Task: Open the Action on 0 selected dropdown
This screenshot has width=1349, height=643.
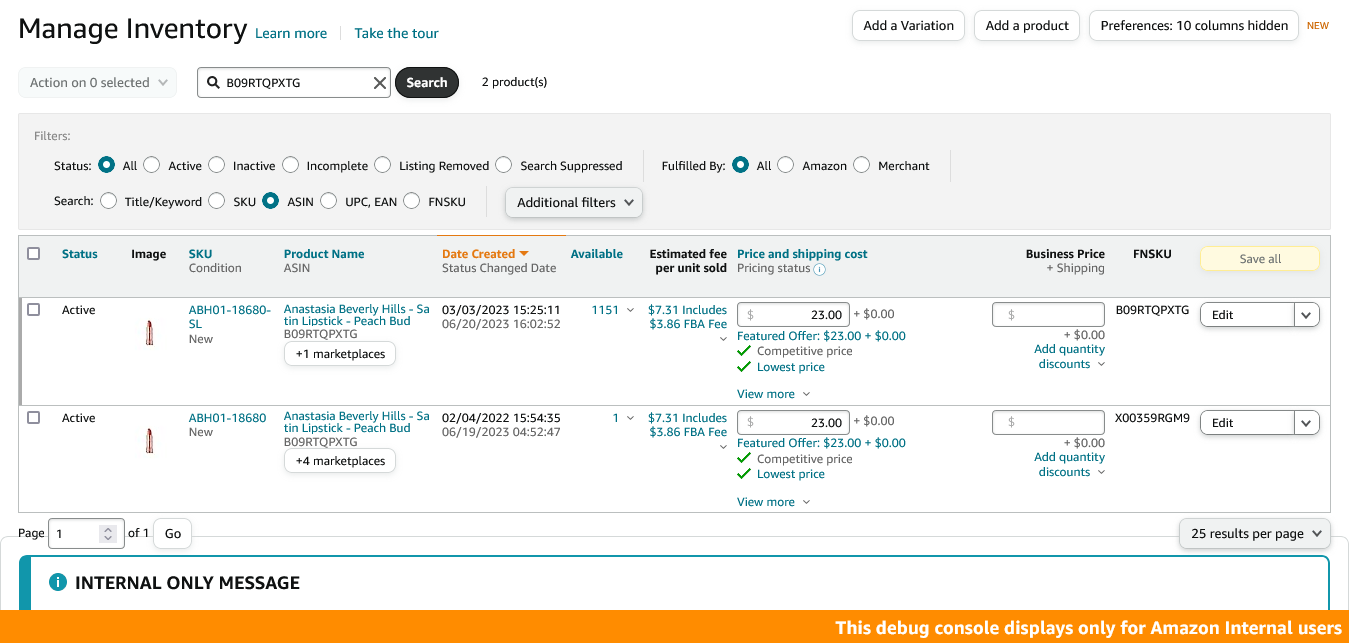Action: point(98,83)
